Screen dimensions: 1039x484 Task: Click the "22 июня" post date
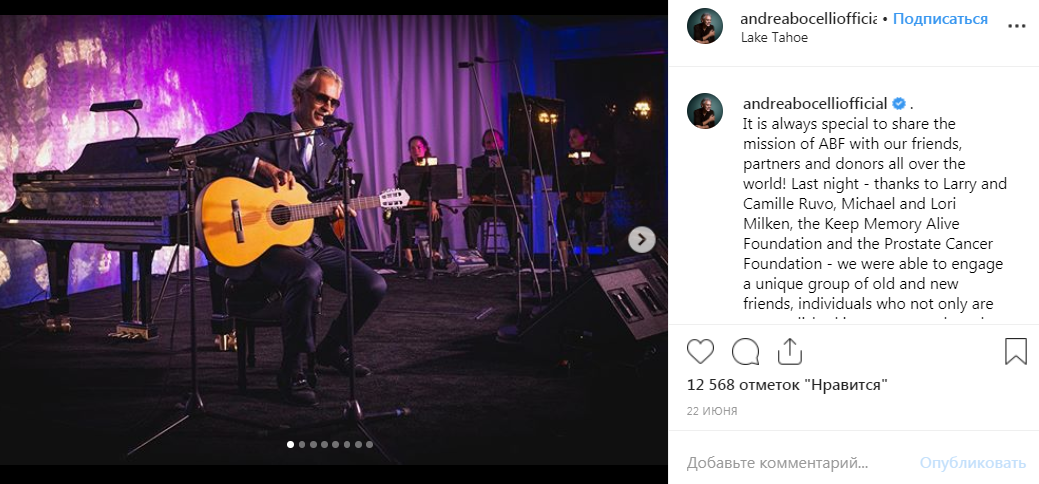click(712, 411)
